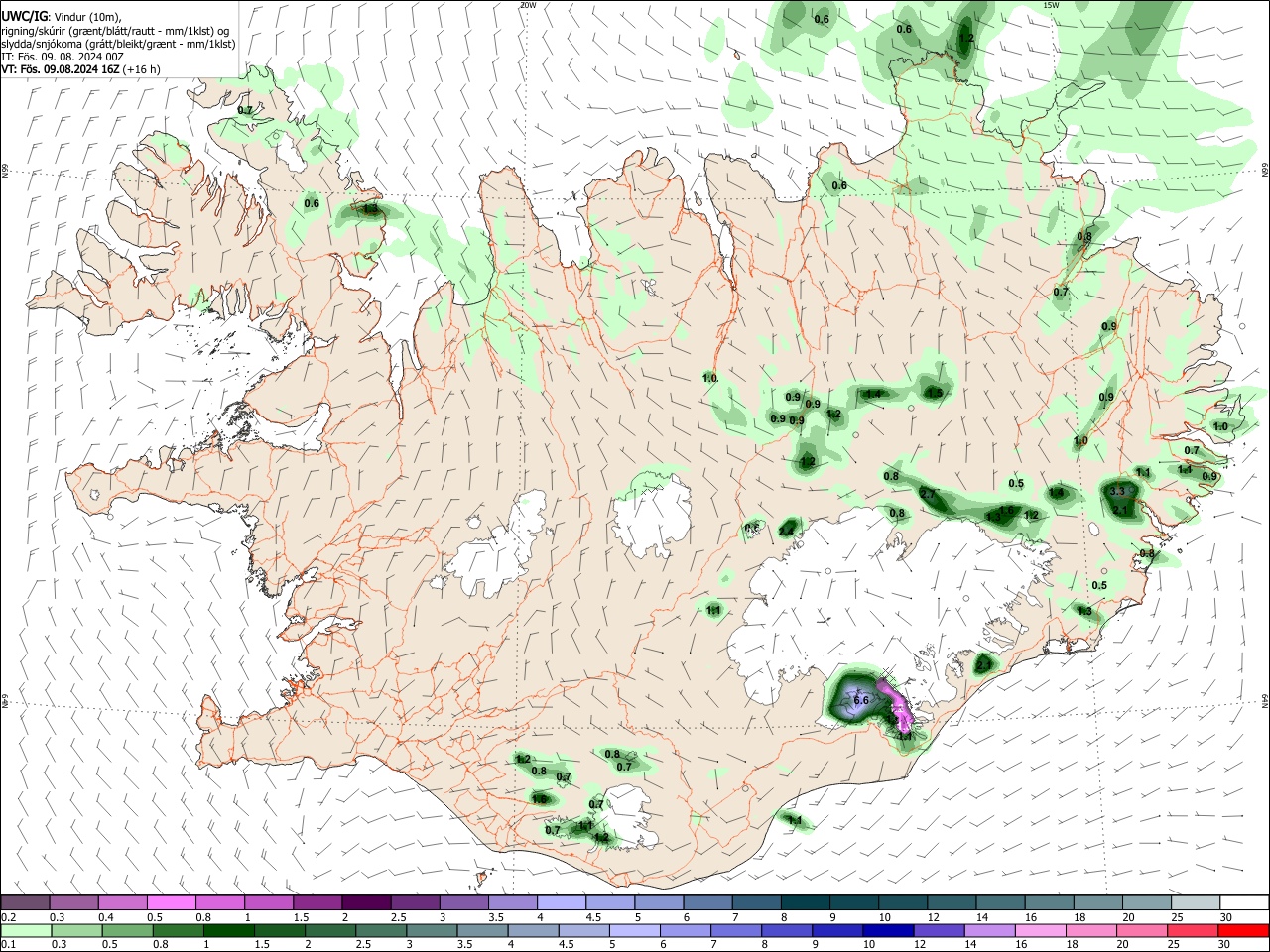The image size is (1270, 952).
Task: Pick the palest green swatch labeled 0.1
Action: pos(26,930)
